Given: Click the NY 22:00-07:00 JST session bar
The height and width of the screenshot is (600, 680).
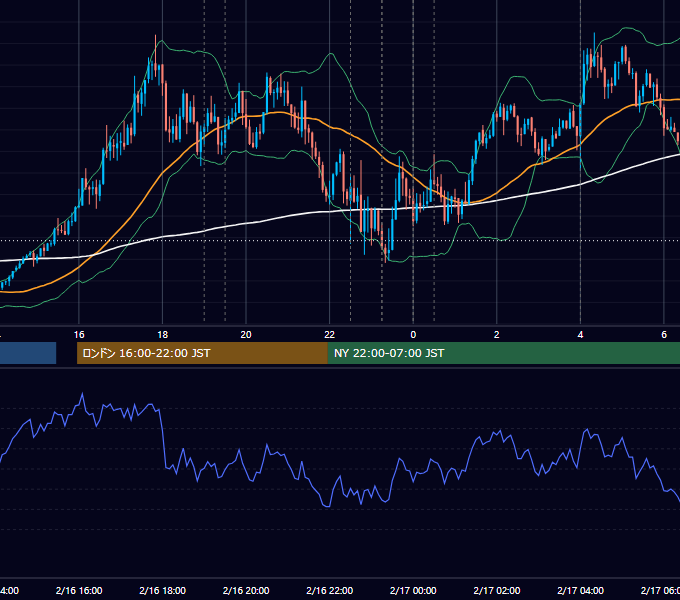Looking at the screenshot, I should (x=503, y=353).
